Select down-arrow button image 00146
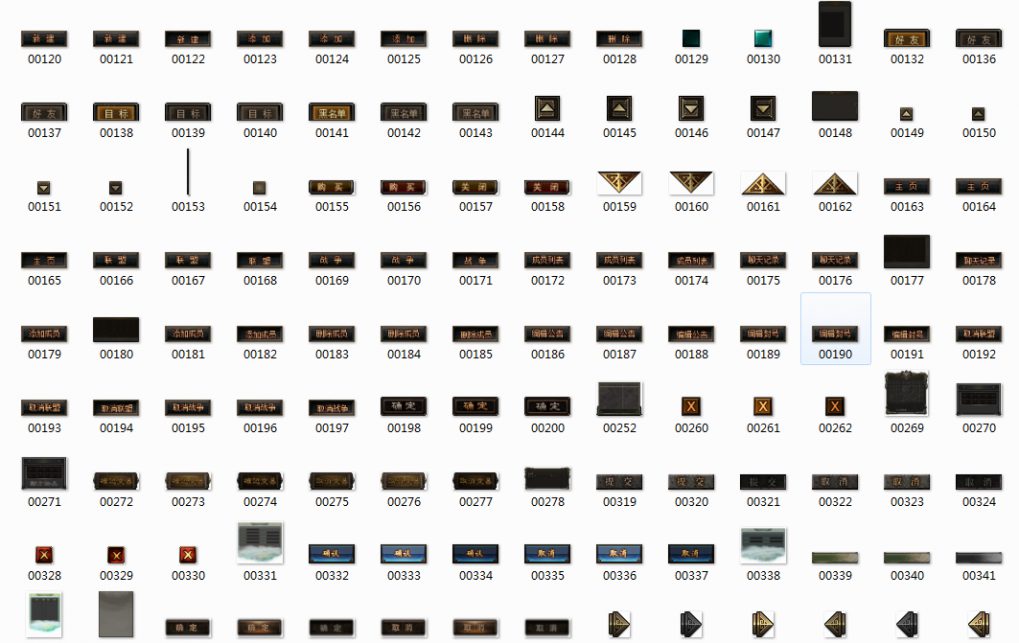This screenshot has height=643, width=1019. click(691, 108)
